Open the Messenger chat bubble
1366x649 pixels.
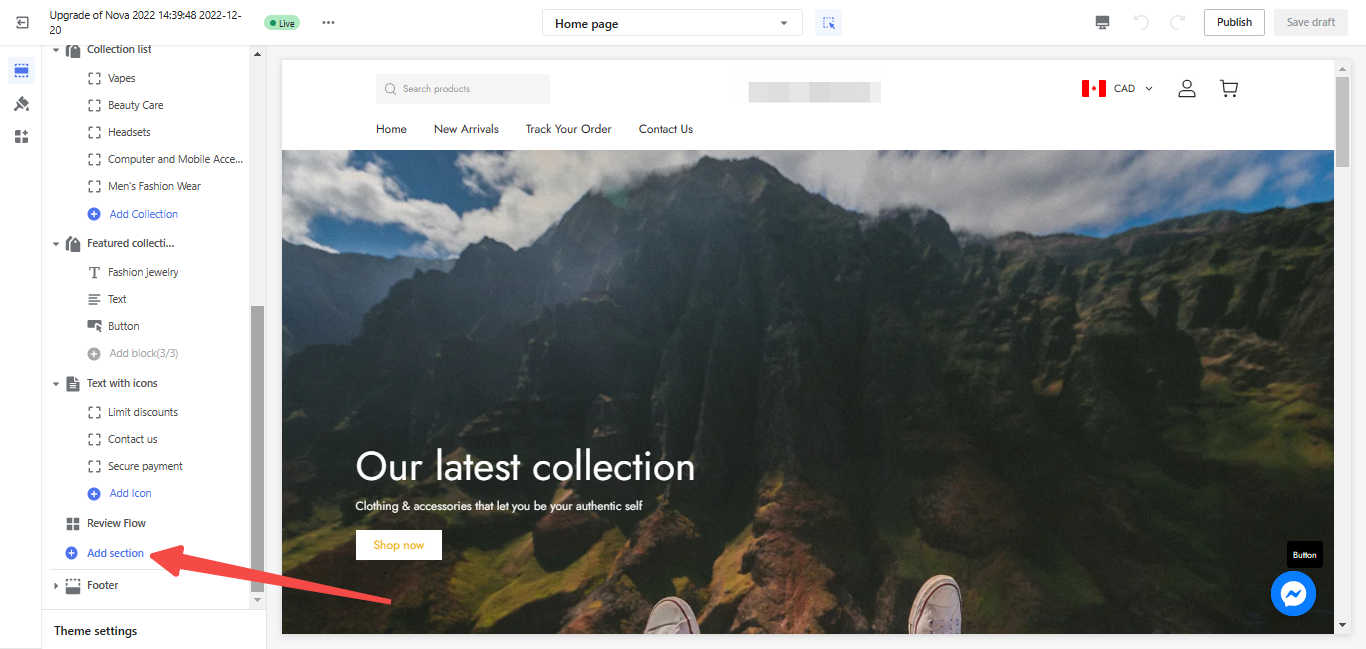[x=1293, y=594]
